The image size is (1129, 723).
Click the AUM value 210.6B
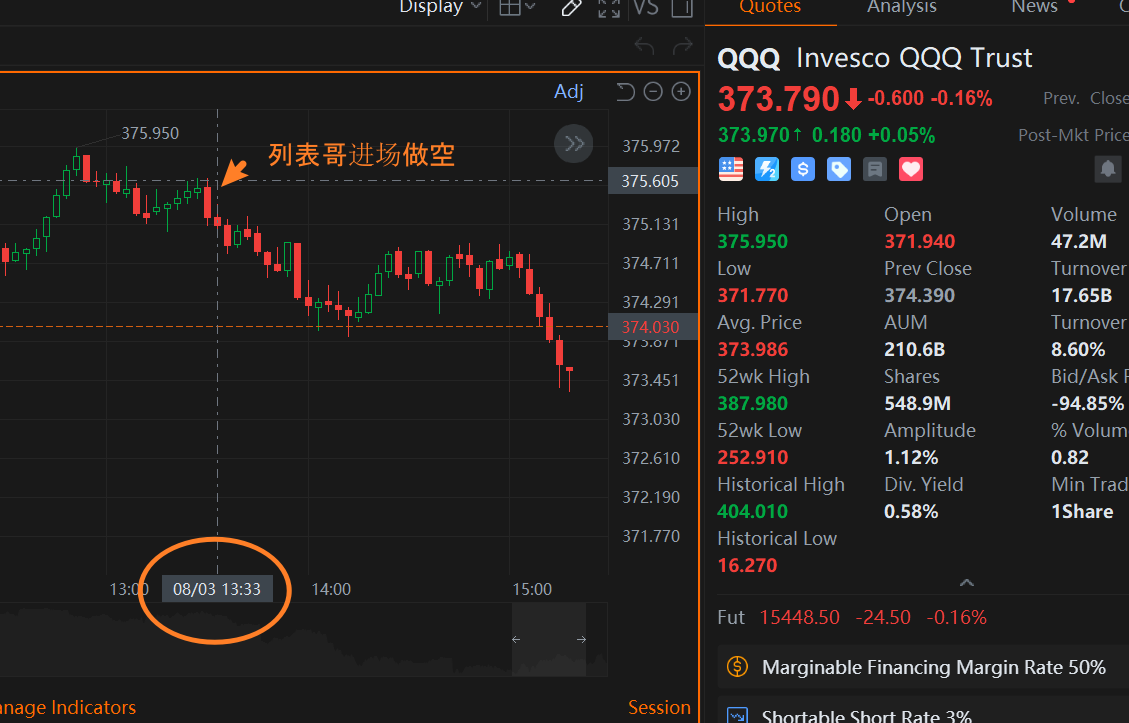(914, 349)
